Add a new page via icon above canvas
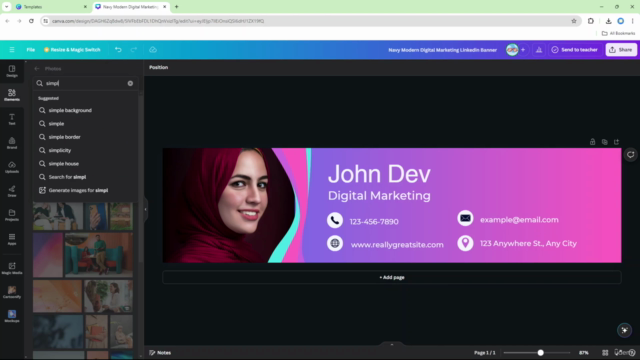The image size is (640, 360). tap(616, 142)
